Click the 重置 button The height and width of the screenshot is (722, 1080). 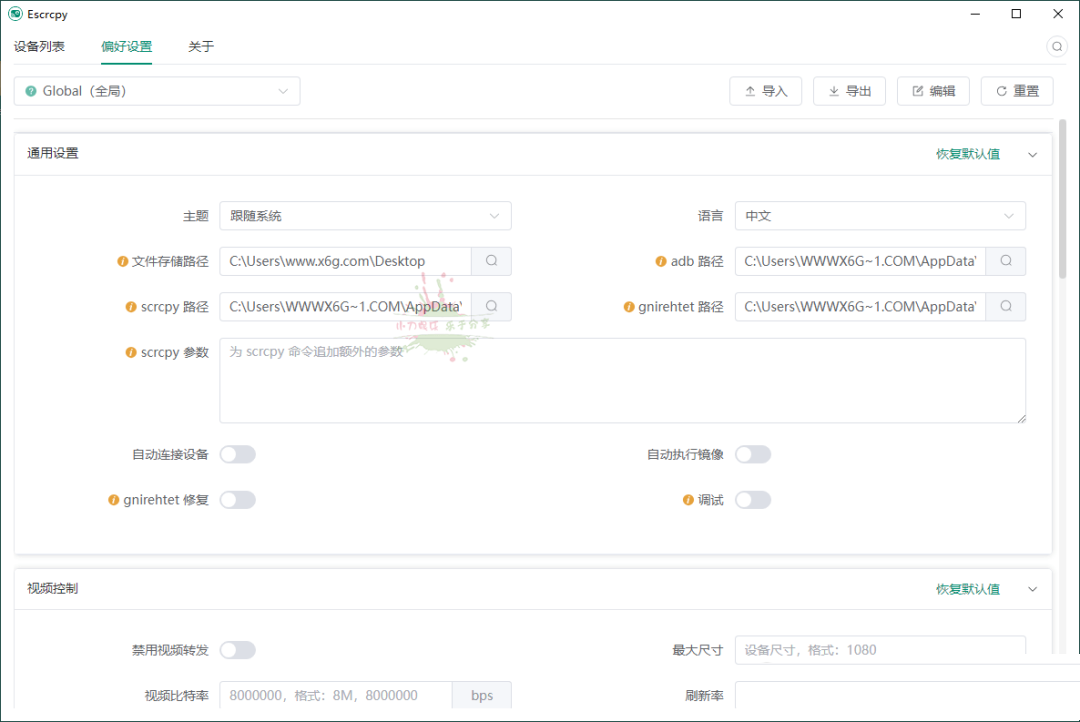coord(1017,91)
